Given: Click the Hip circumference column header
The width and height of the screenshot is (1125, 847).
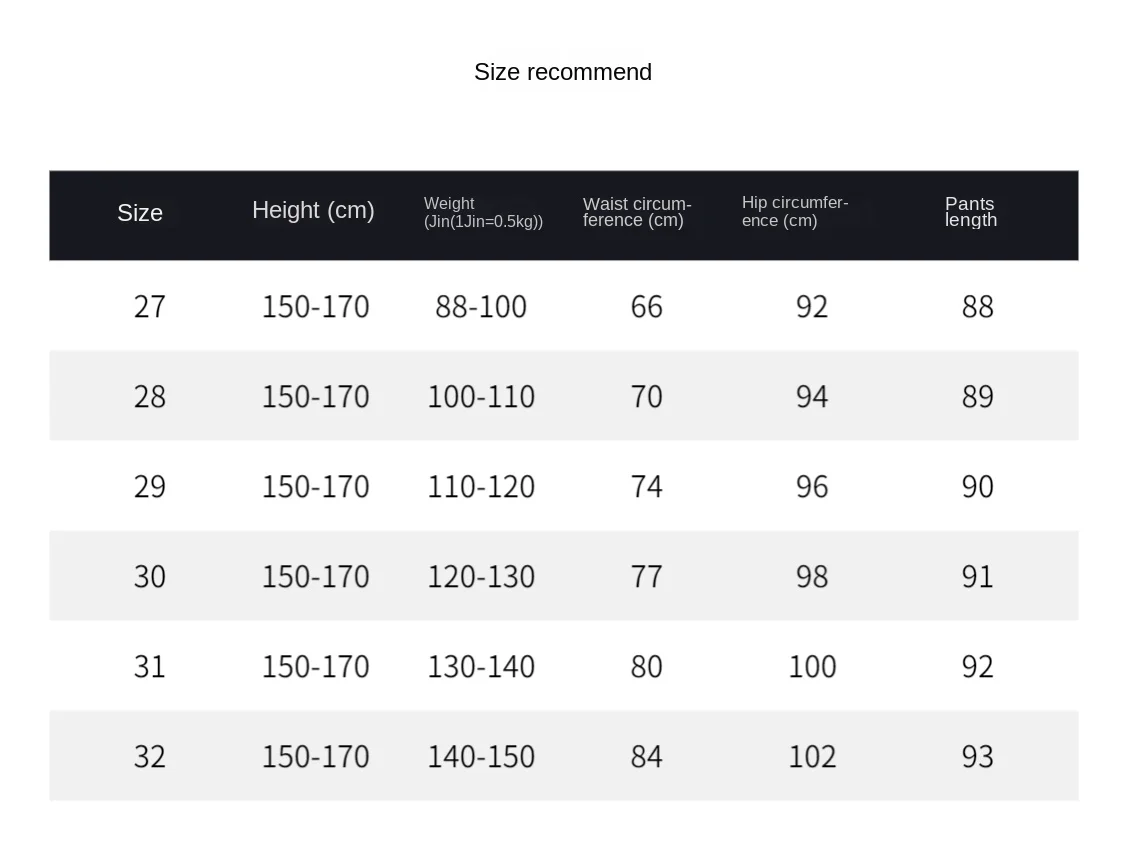Looking at the screenshot, I should 795,212.
